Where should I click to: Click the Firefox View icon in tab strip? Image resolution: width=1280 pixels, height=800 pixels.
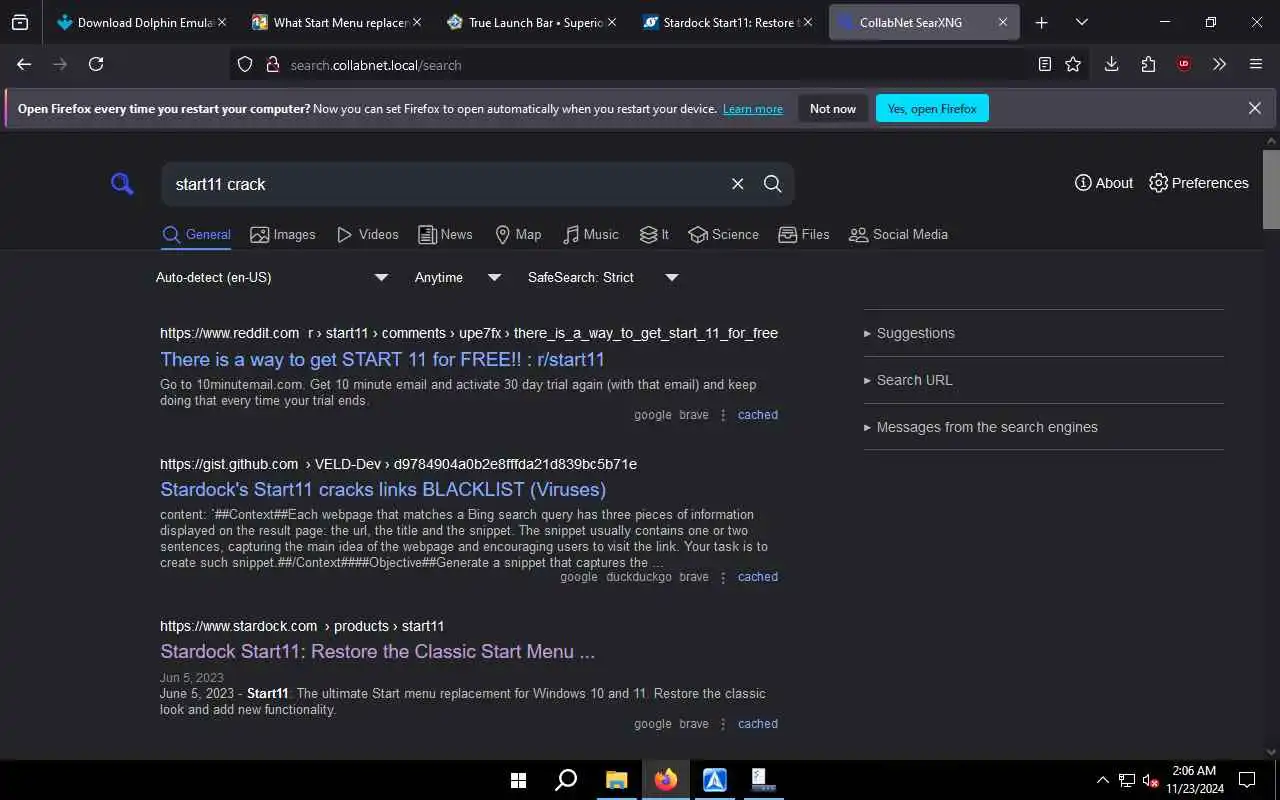(x=20, y=22)
